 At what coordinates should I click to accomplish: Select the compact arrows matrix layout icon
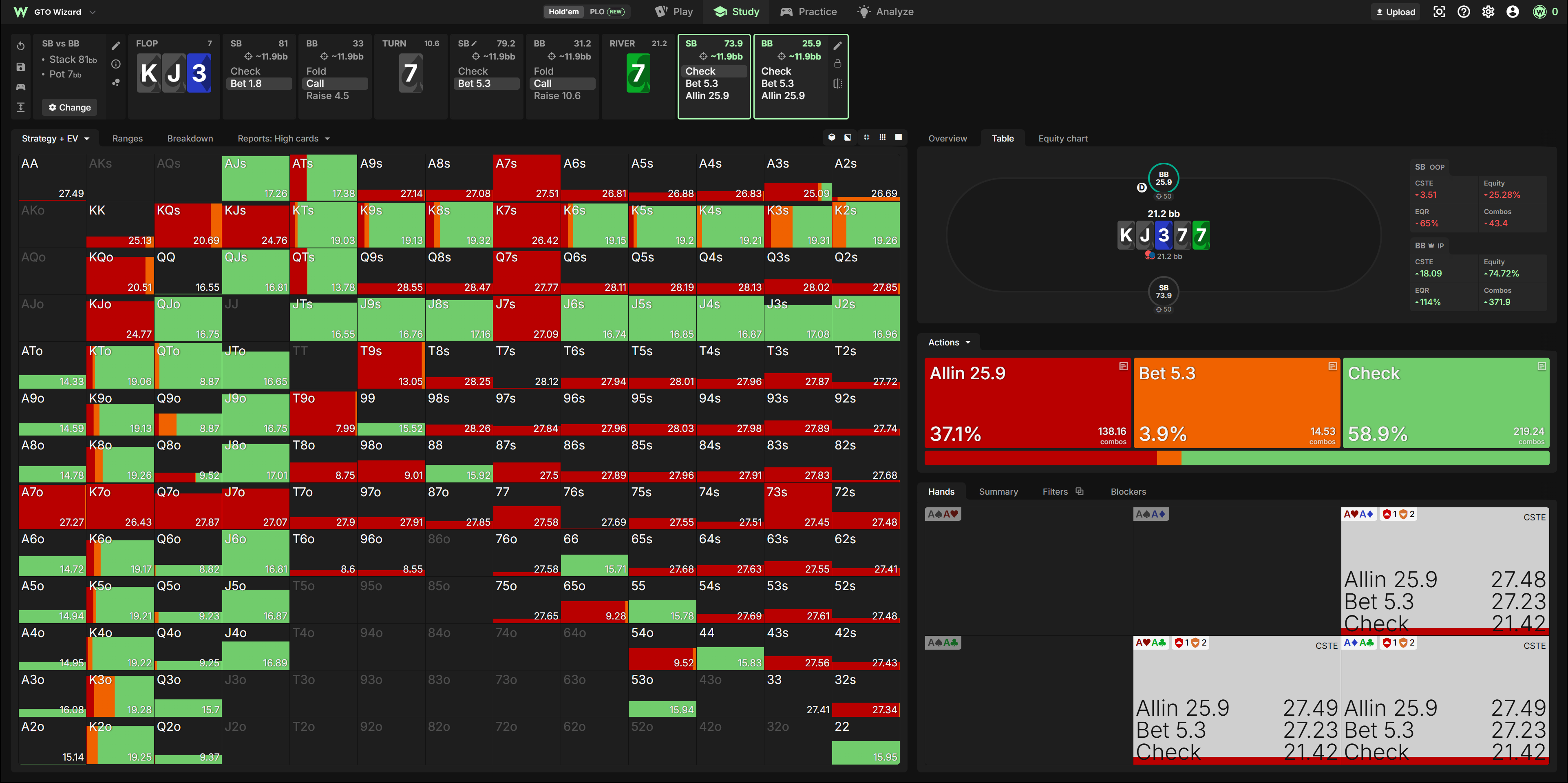click(x=866, y=137)
